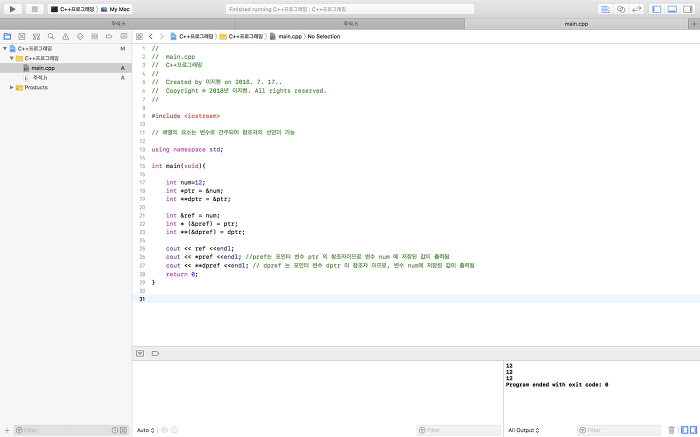Hide the debug area using the debug bar button

point(140,354)
